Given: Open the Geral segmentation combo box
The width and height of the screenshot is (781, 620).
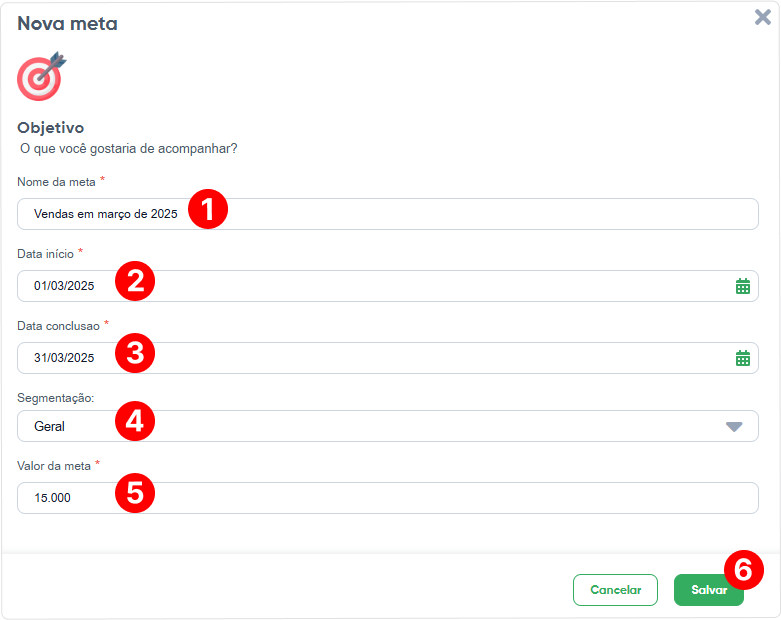Looking at the screenshot, I should pyautogui.click(x=388, y=426).
